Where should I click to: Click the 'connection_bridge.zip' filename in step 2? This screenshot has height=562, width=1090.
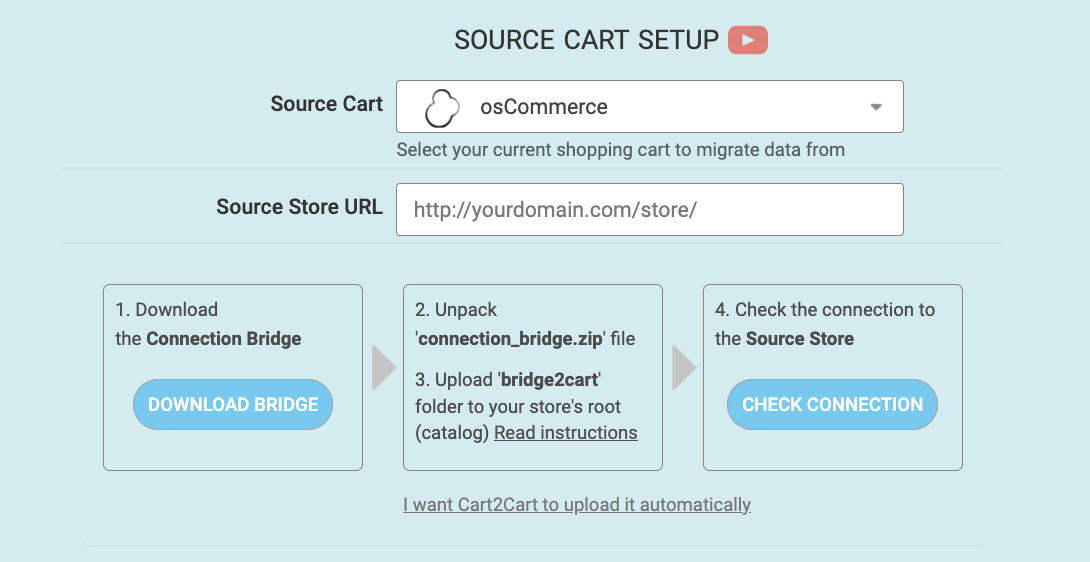pyautogui.click(x=510, y=339)
